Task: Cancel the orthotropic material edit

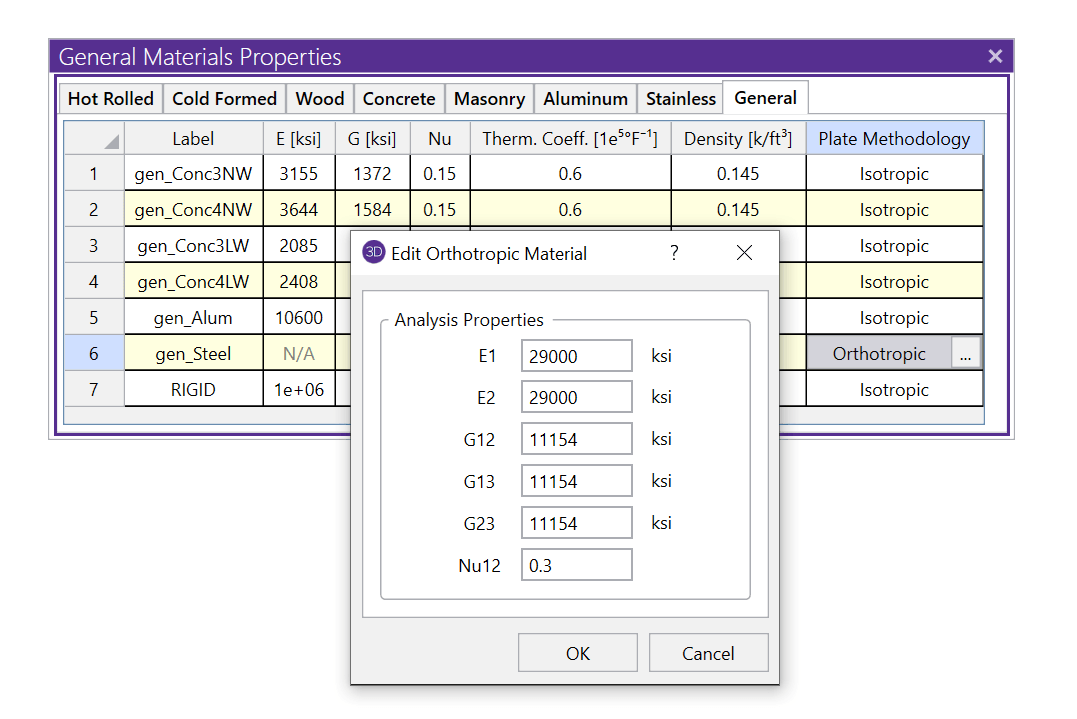Action: click(708, 653)
